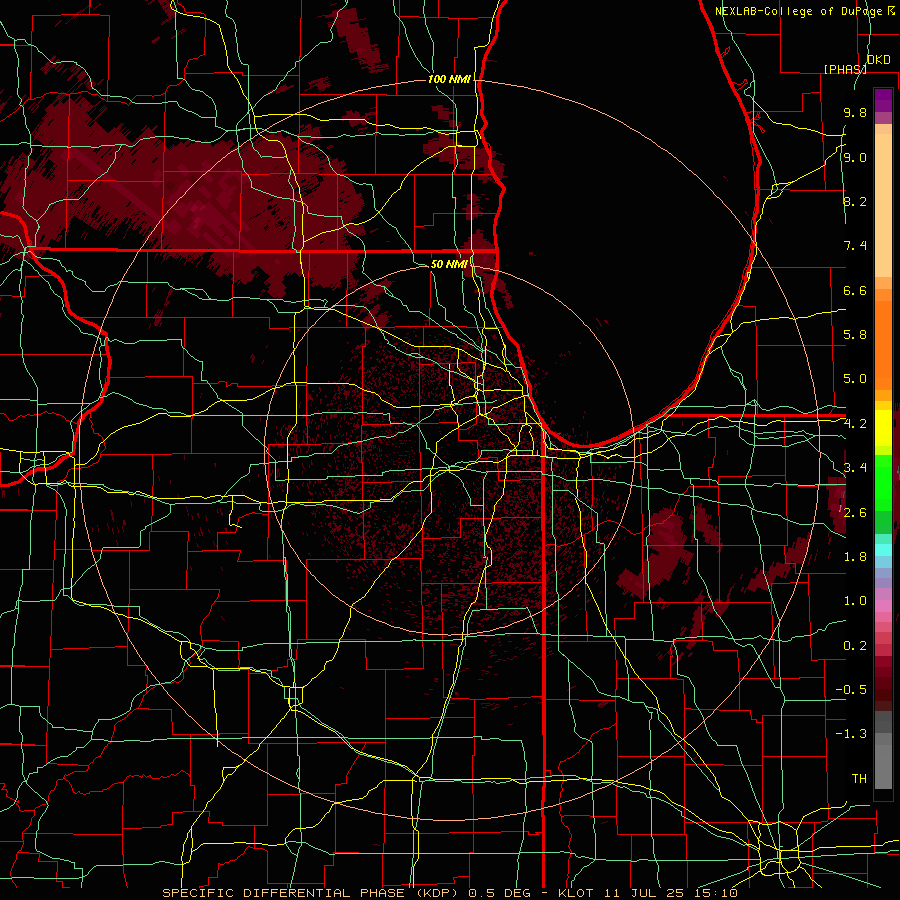
Task: Pick the bright green color bar segment
Action: click(x=883, y=482)
